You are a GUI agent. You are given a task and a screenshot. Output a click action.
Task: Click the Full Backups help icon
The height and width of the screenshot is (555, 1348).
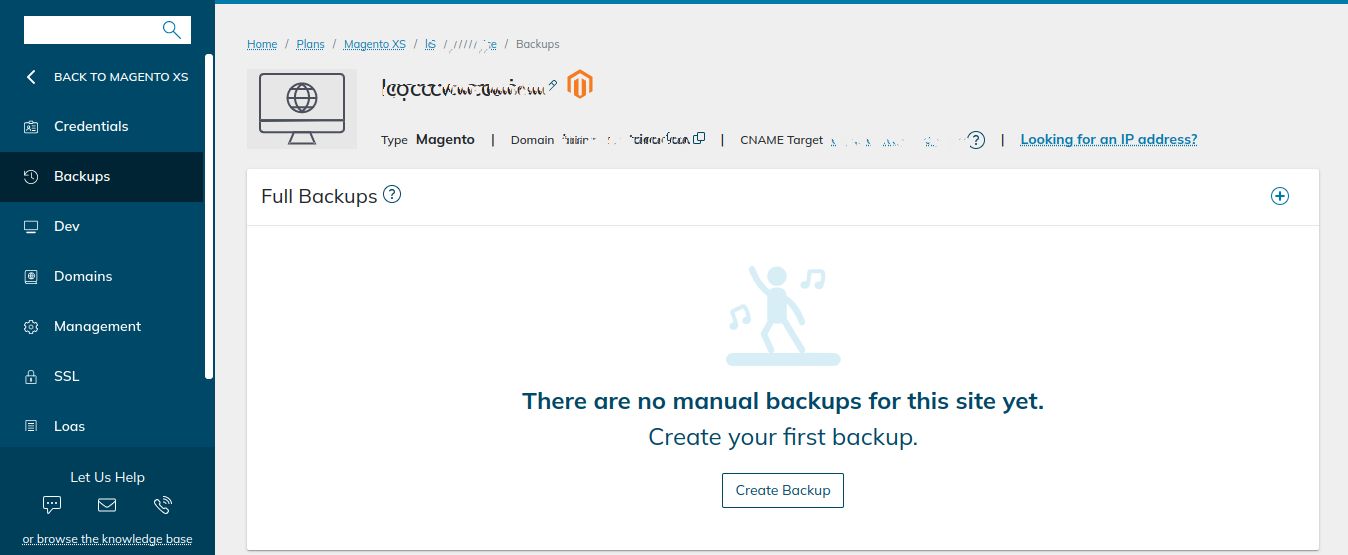pyautogui.click(x=392, y=195)
